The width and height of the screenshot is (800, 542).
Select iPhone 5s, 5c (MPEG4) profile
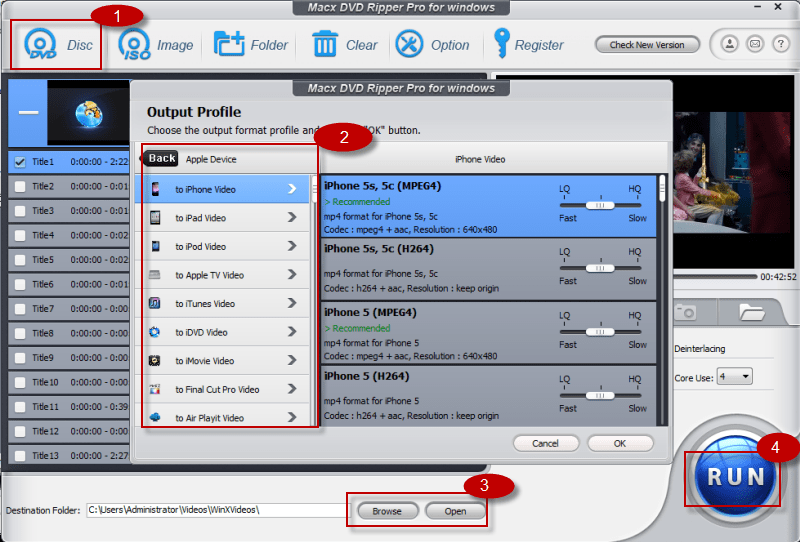[x=488, y=206]
